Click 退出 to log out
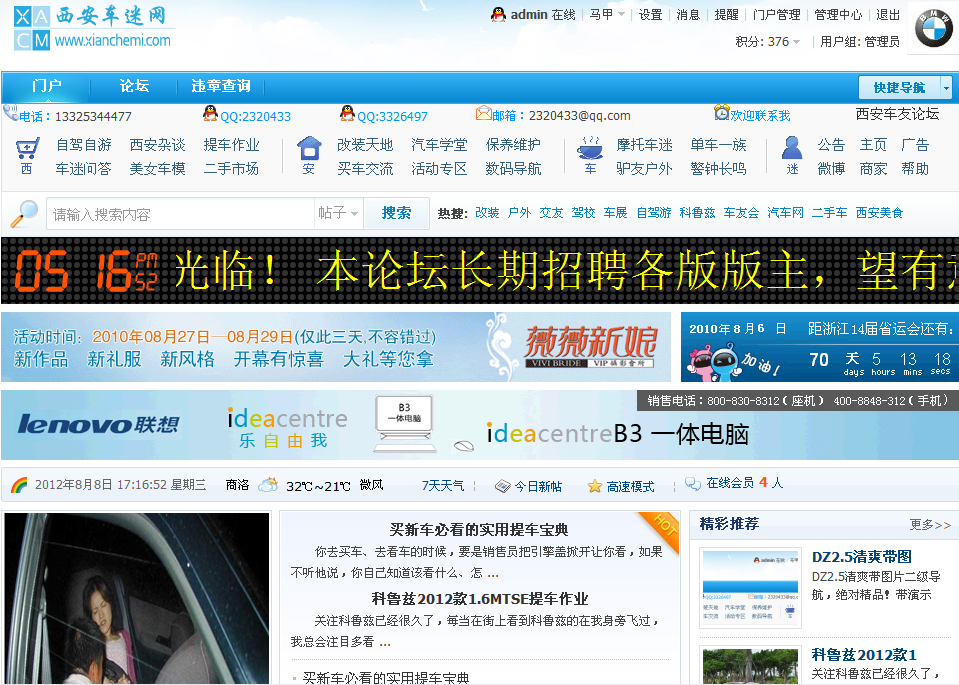Image resolution: width=959 pixels, height=685 pixels. 888,15
